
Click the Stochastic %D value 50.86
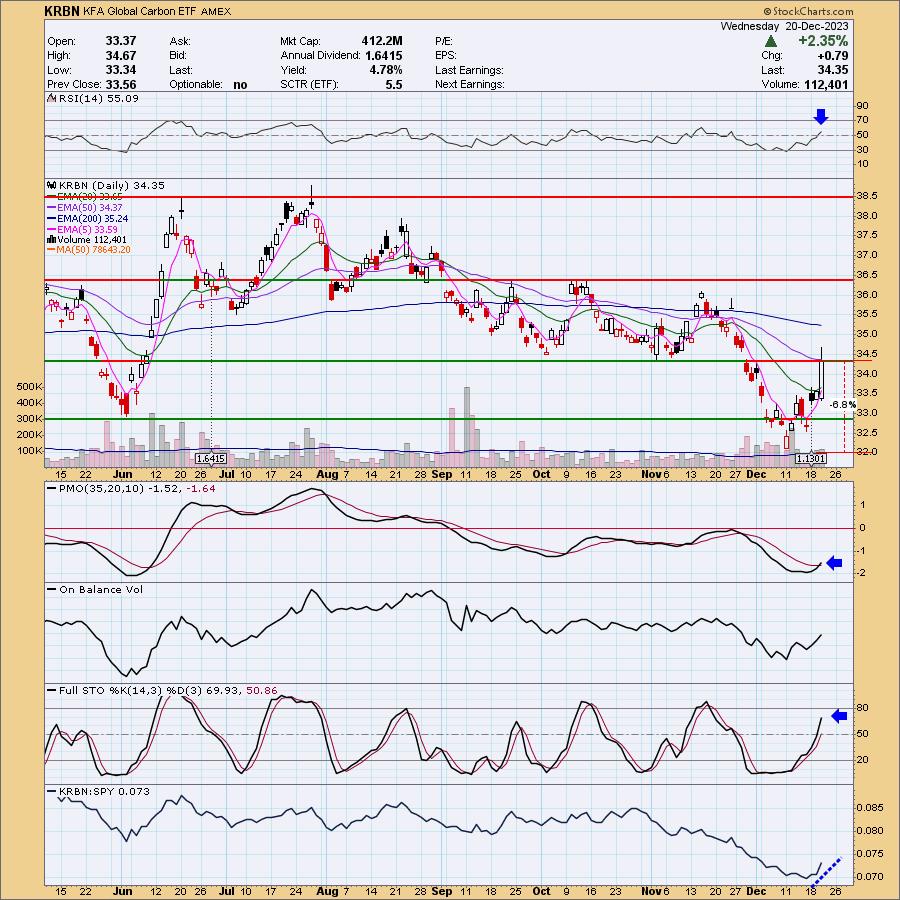click(261, 690)
